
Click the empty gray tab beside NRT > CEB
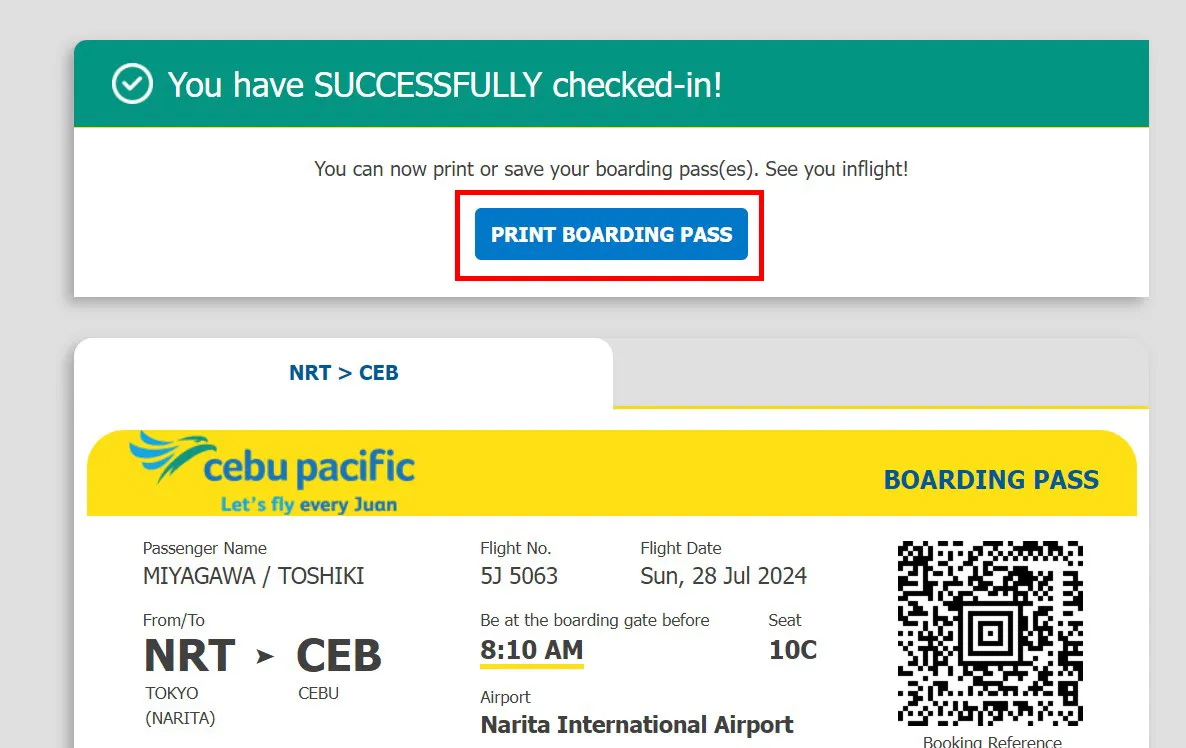pos(880,372)
